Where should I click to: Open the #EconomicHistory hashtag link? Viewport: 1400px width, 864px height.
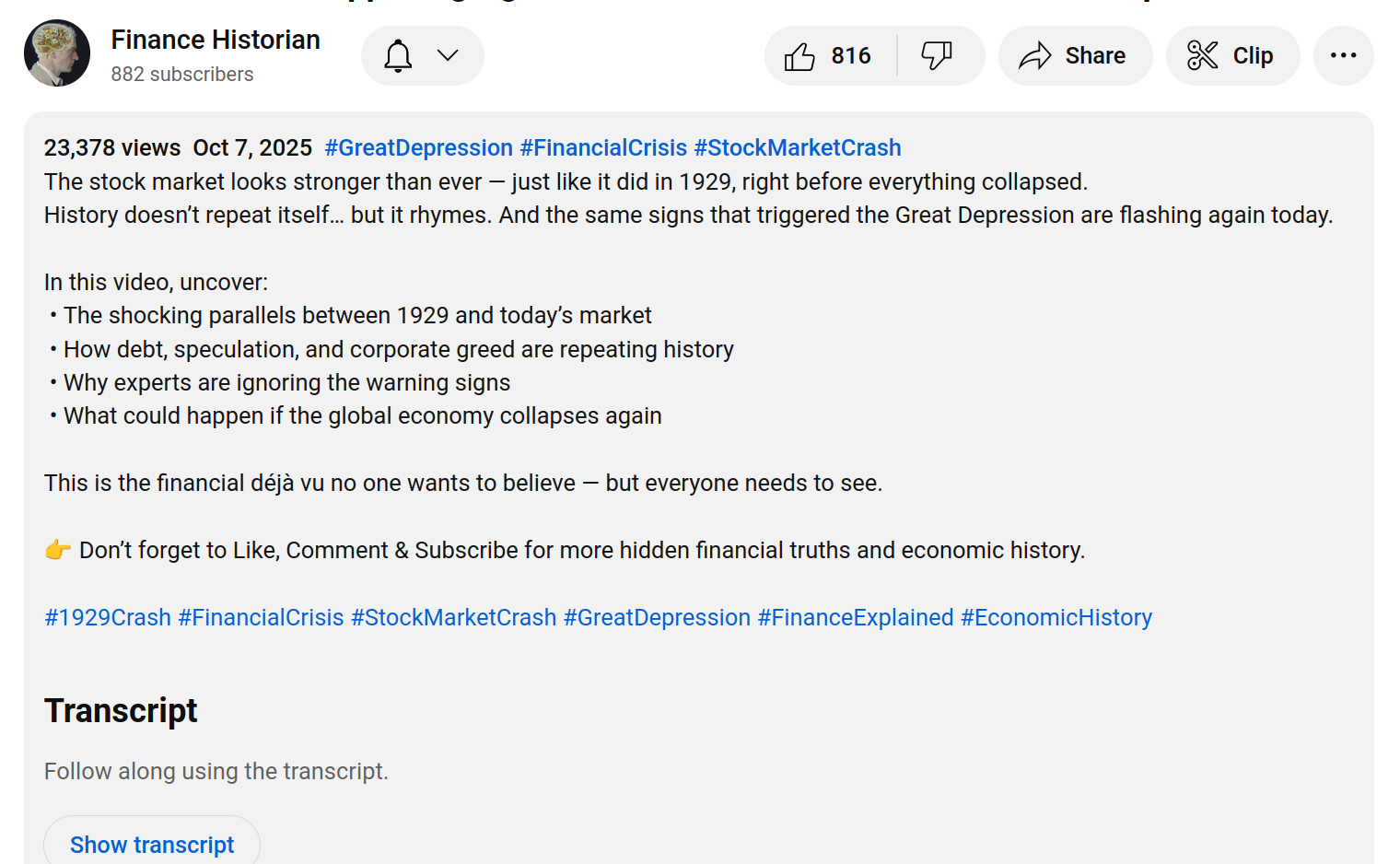click(1056, 617)
